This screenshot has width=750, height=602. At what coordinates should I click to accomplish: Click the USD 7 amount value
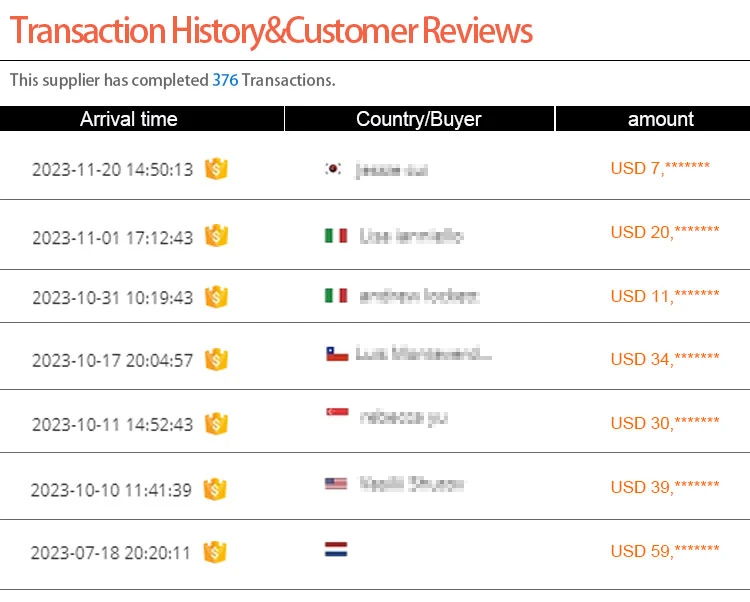[660, 168]
